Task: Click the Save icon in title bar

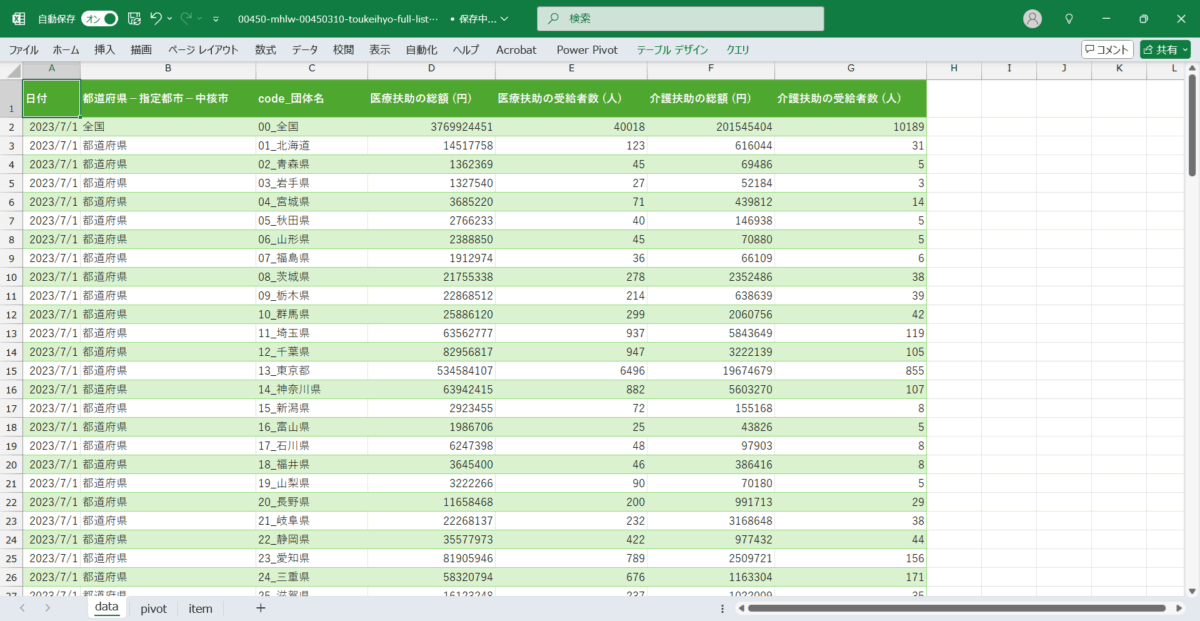Action: click(x=134, y=18)
